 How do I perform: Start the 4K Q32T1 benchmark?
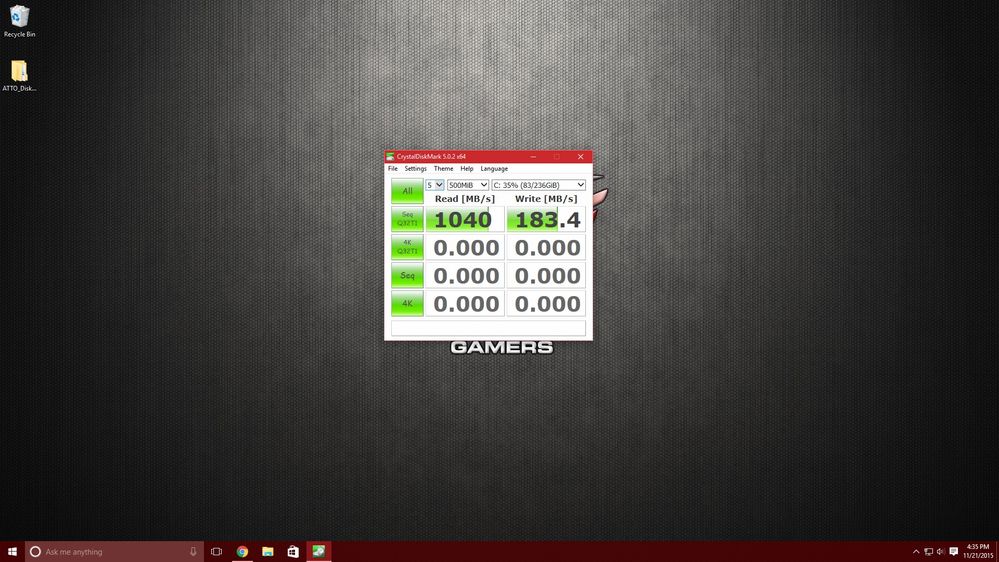coord(407,247)
